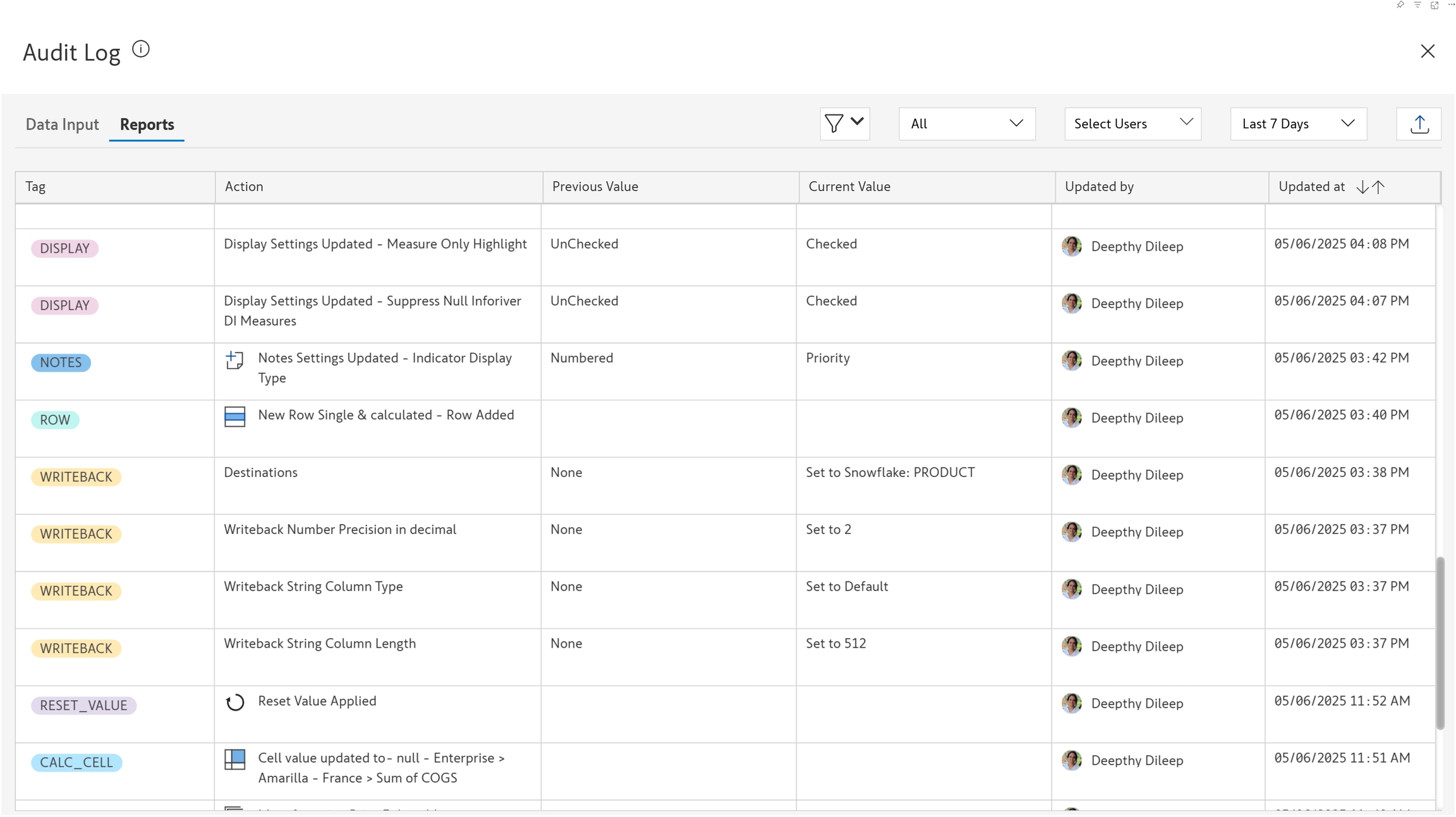Viewport: 1456px width, 817px height.
Task: Click the pin icon at top right
Action: pos(1400,5)
